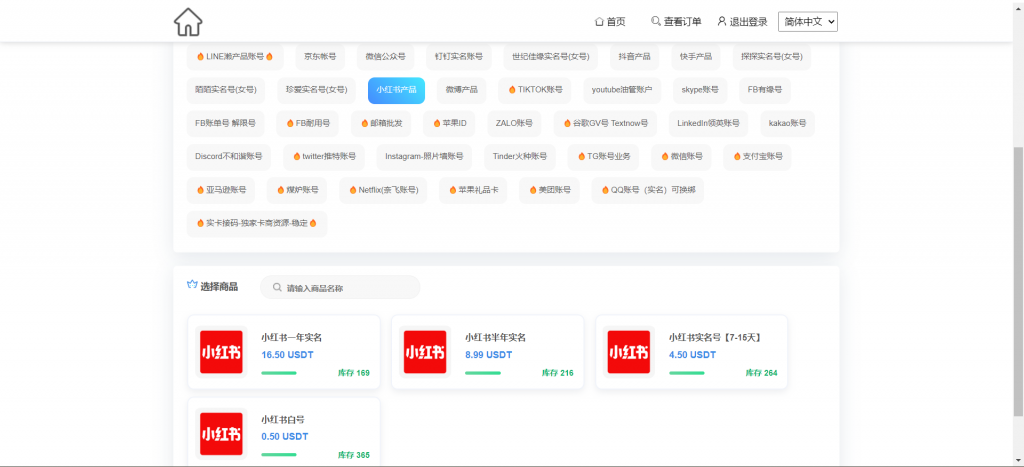The width and height of the screenshot is (1024, 467).
Task: Click the 小红书 logo on the 7-15天 card
Action: pos(628,352)
